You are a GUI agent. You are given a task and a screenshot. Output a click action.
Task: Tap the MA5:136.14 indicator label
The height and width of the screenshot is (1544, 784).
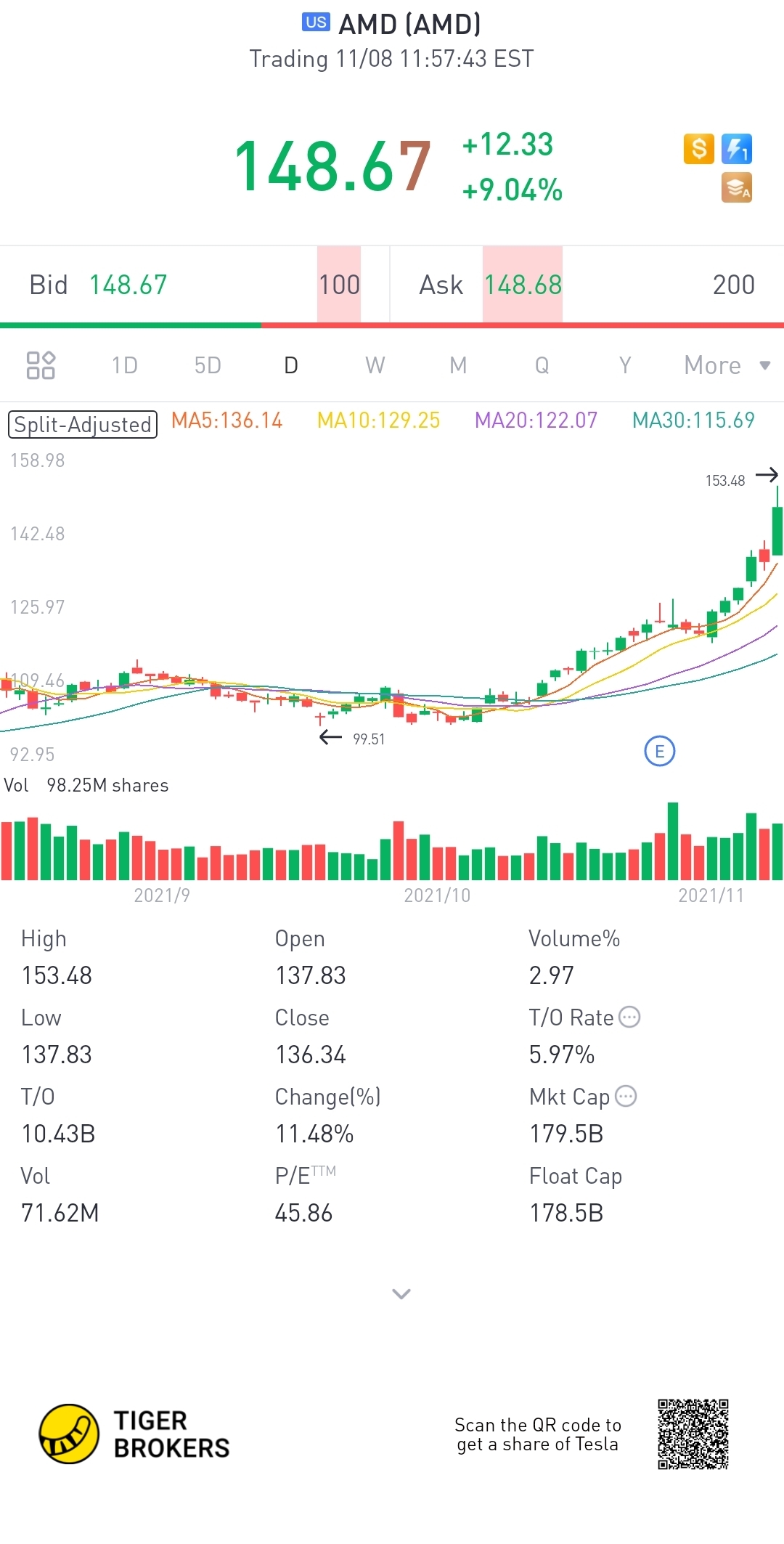pyautogui.click(x=227, y=420)
